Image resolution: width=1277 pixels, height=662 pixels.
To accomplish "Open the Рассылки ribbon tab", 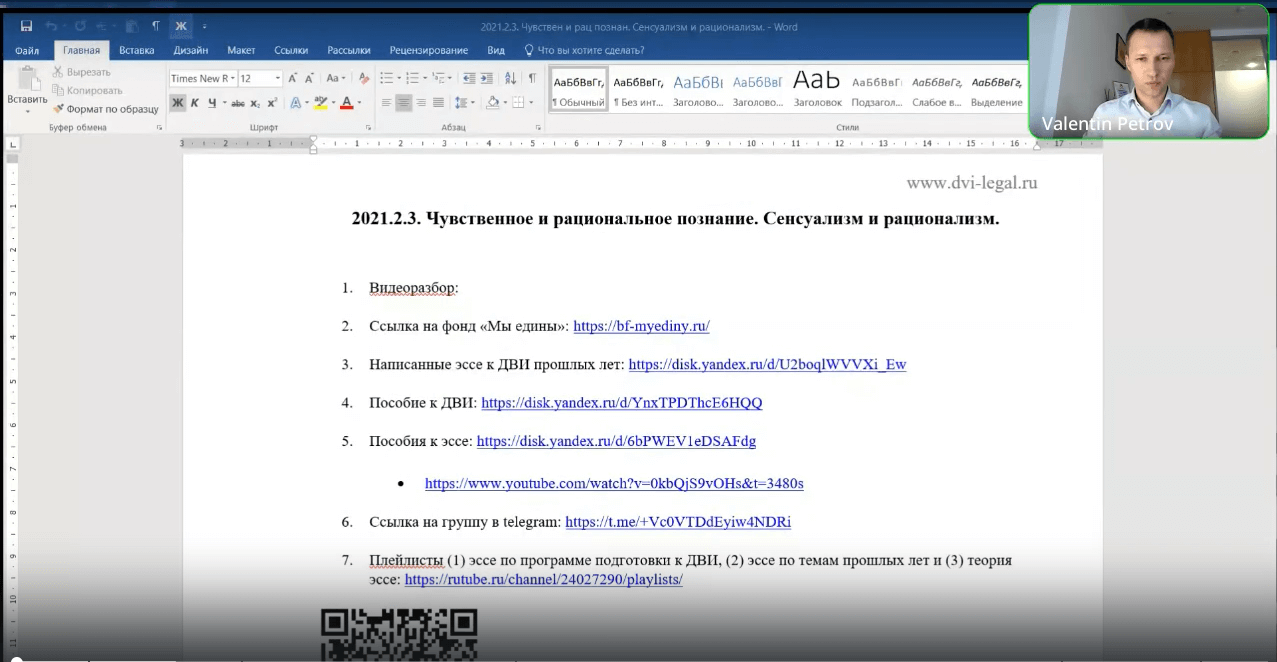I will point(349,50).
